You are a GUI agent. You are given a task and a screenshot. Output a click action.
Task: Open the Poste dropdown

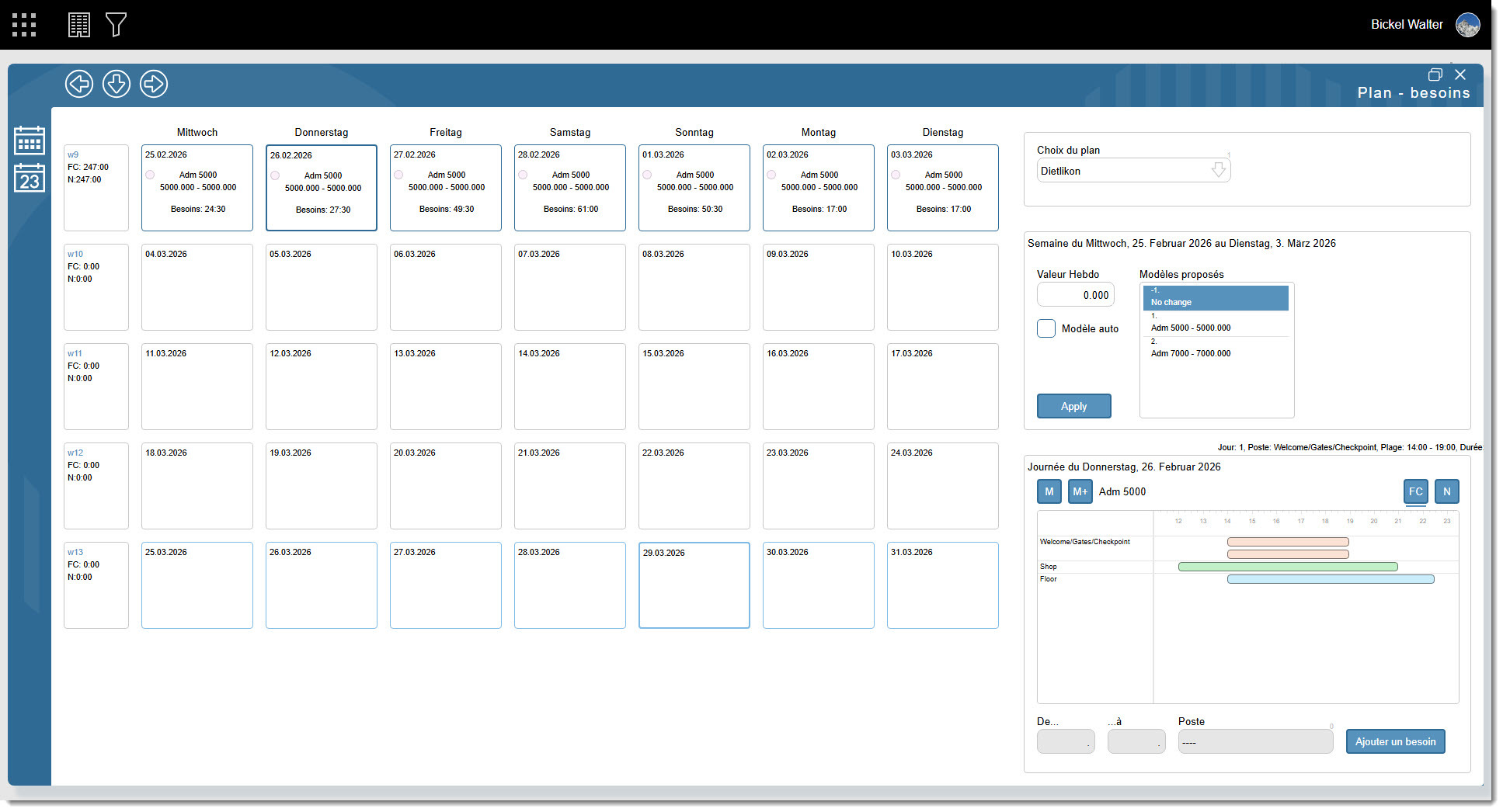coord(1255,741)
